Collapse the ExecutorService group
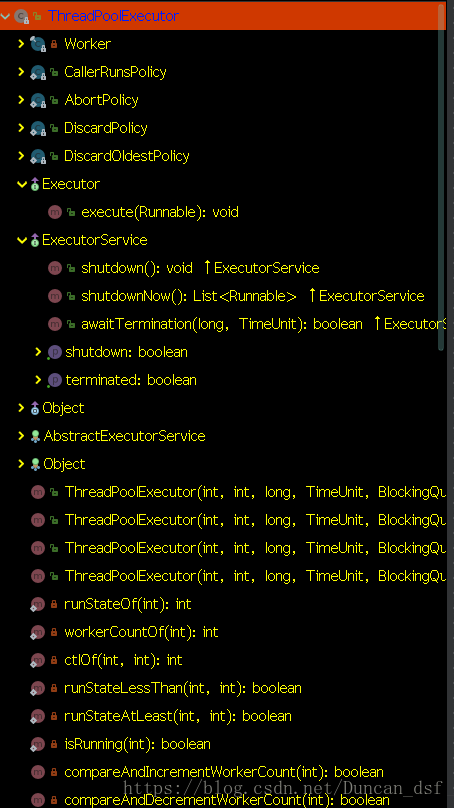The width and height of the screenshot is (454, 808). coord(22,240)
